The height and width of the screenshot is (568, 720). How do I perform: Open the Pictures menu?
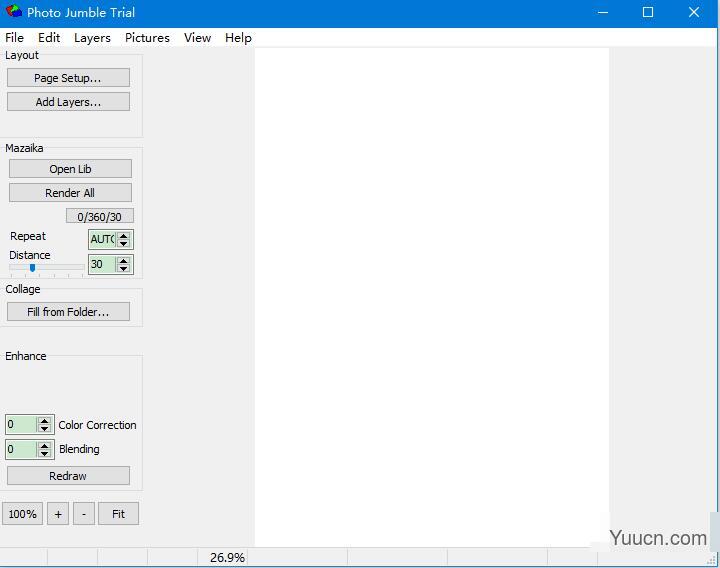[x=147, y=38]
